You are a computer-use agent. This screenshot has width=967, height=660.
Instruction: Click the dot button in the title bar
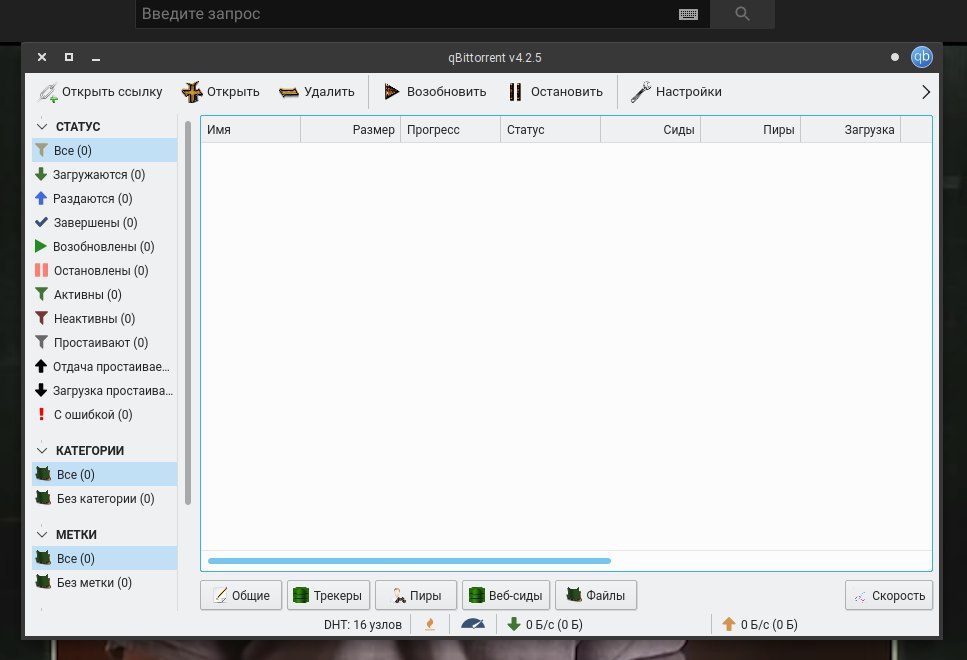tap(895, 57)
